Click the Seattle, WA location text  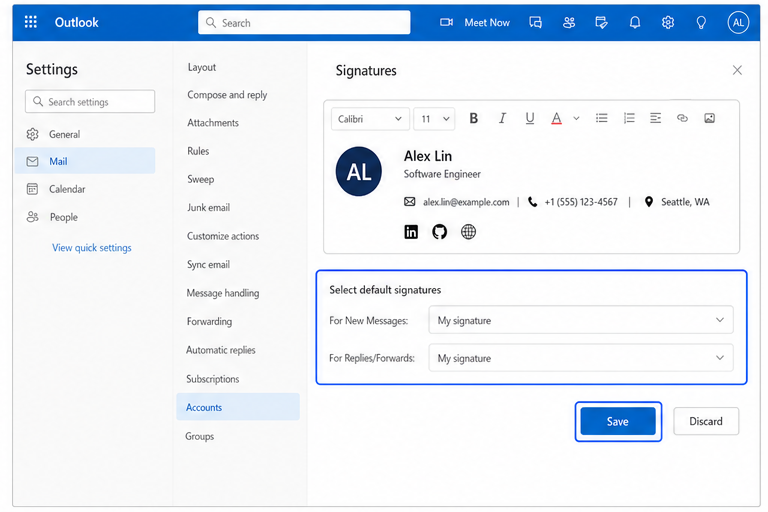685,202
